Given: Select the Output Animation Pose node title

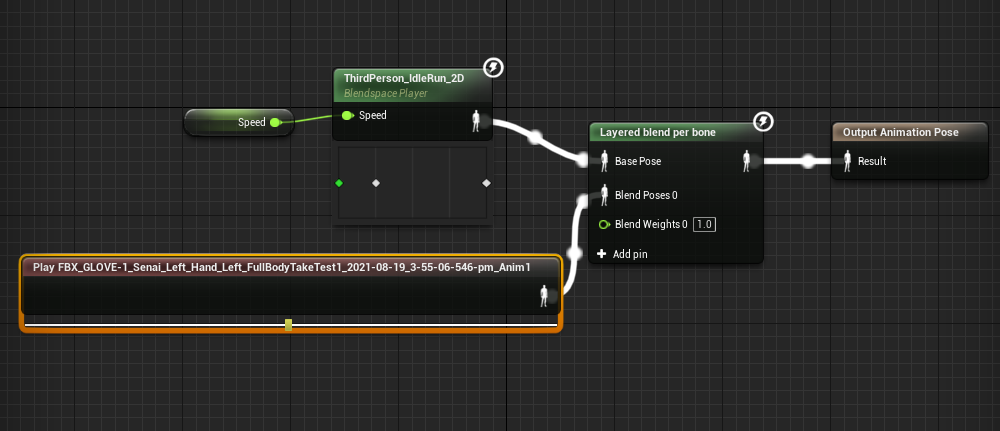Looking at the screenshot, I should click(901, 132).
